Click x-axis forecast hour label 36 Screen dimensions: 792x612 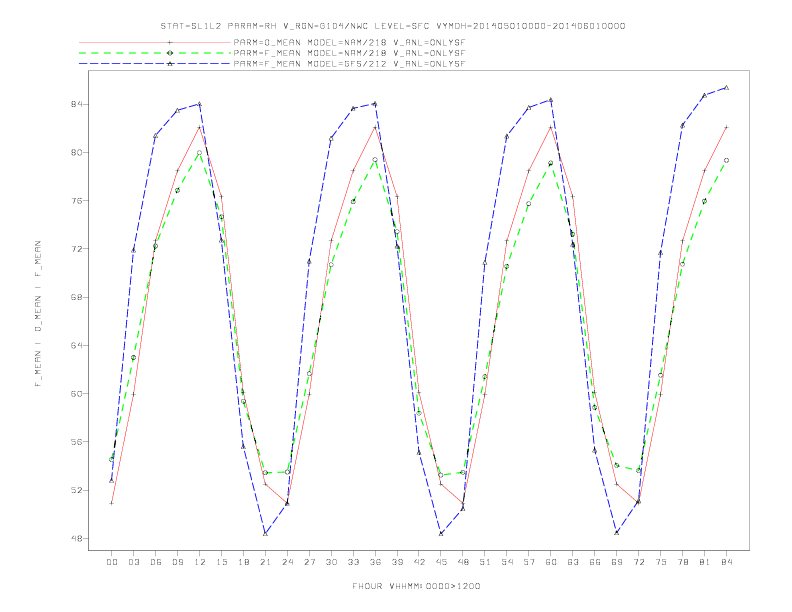pos(375,562)
